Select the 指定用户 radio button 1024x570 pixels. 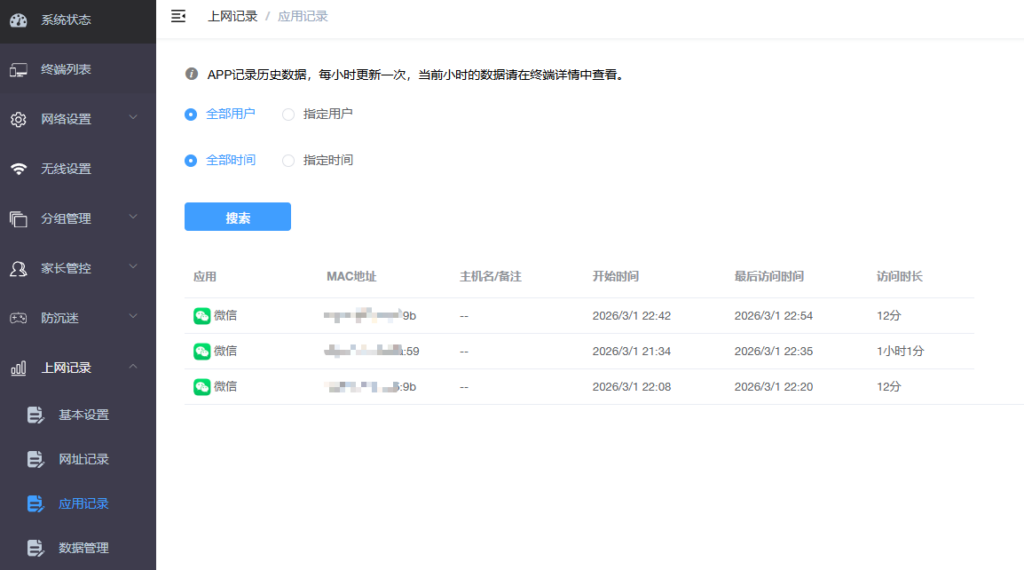[288, 114]
